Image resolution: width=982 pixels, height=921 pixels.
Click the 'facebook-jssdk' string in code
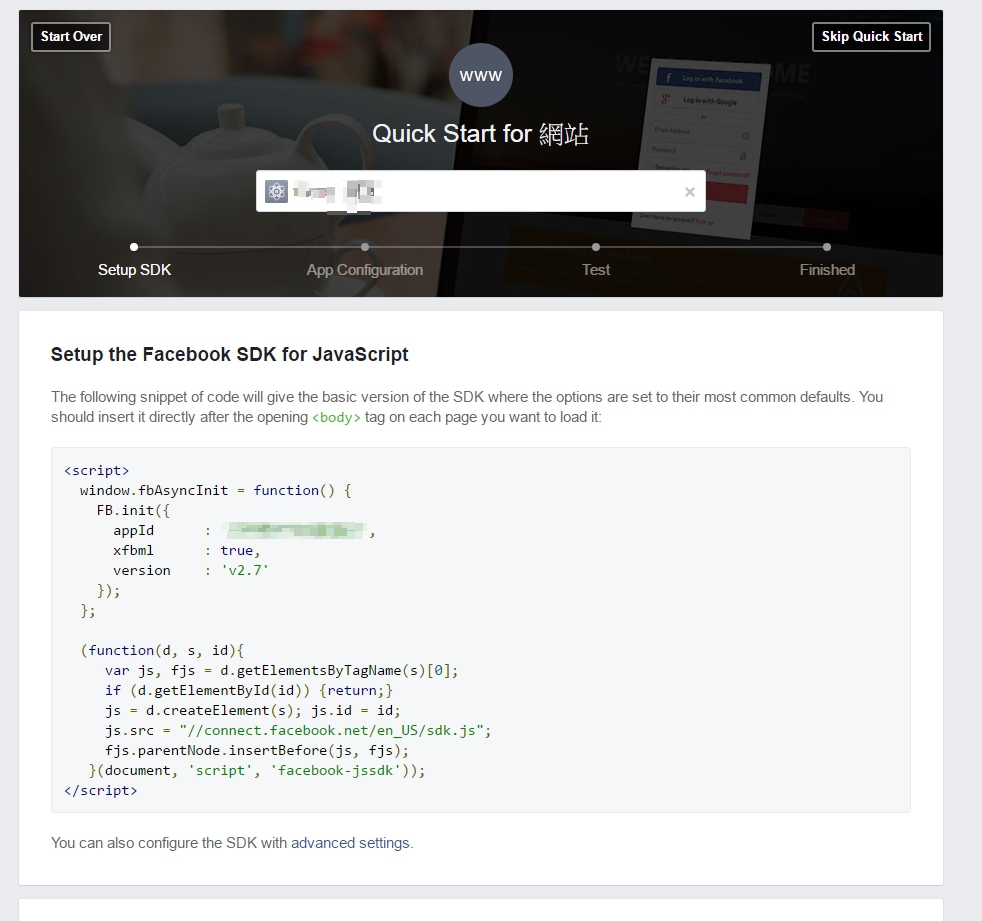335,771
